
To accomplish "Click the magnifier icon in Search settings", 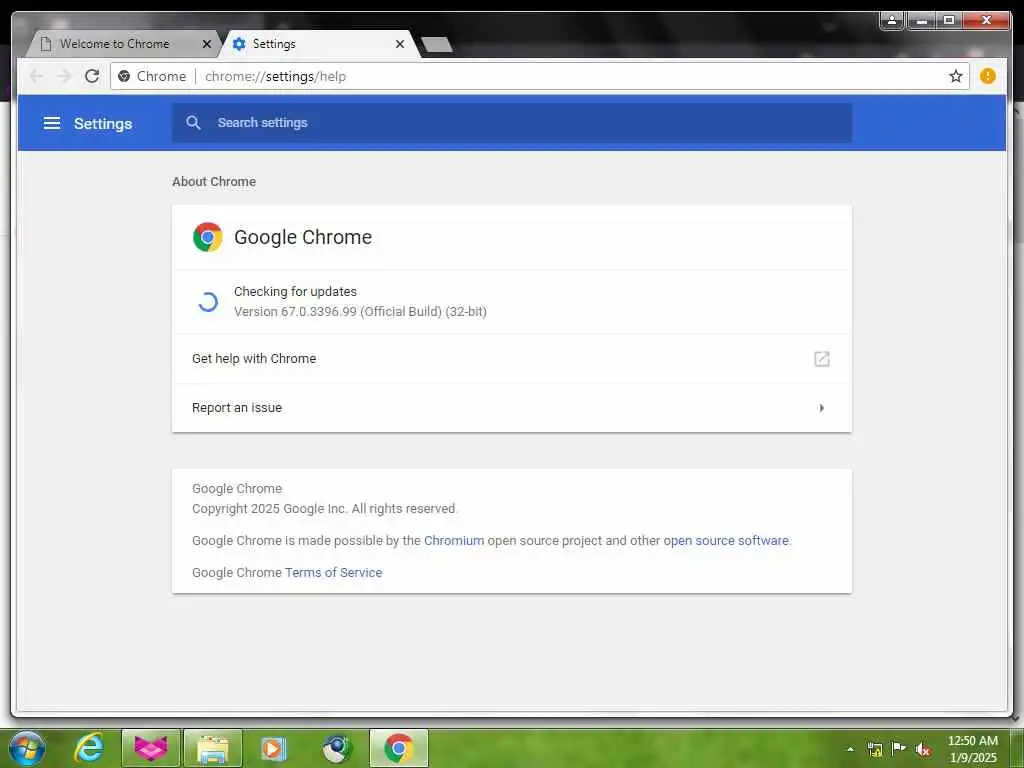I will [x=193, y=123].
